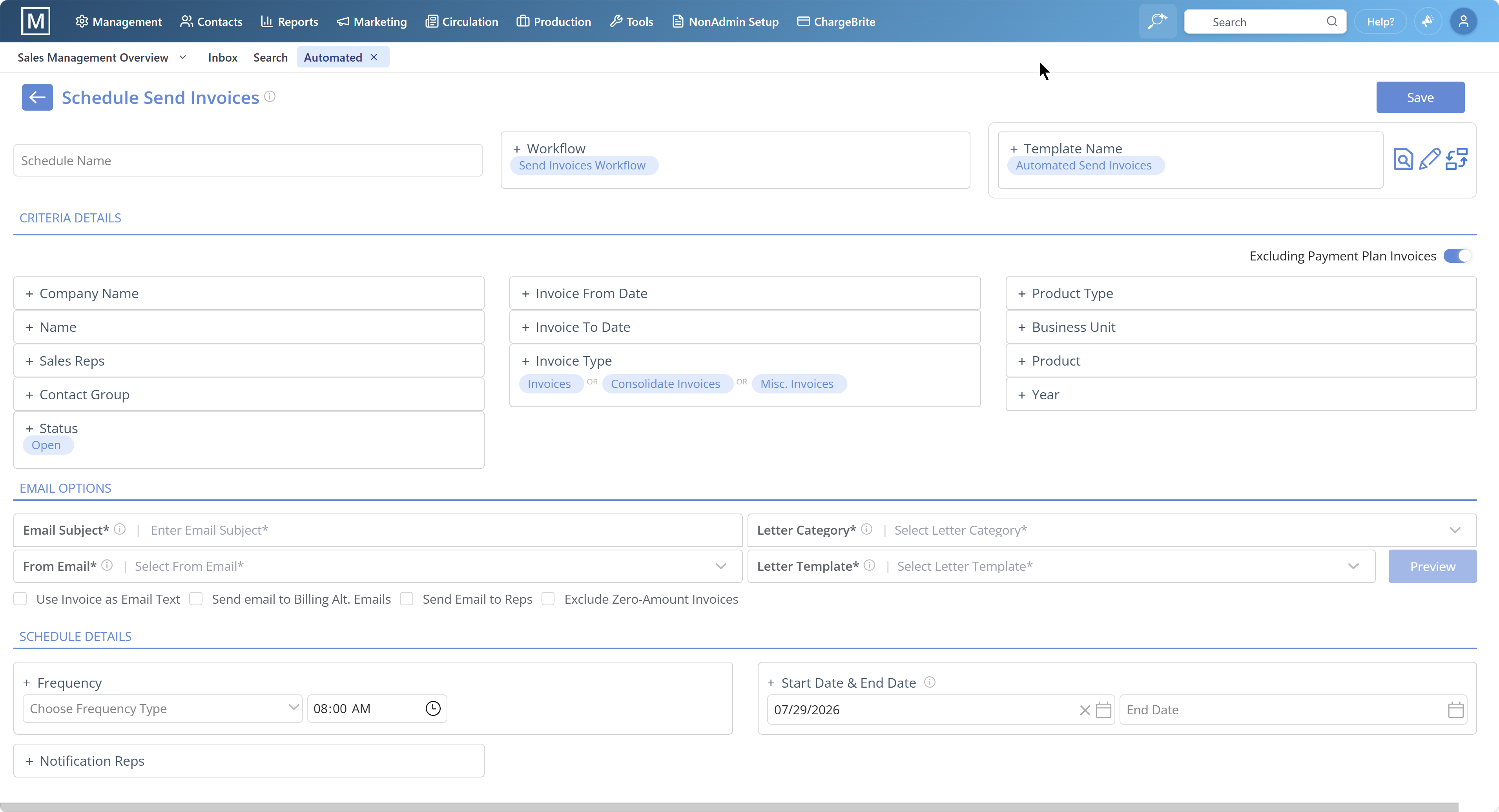Select the Send Invoices Workflow tag
Screen dimensions: 1499x812
584,165
